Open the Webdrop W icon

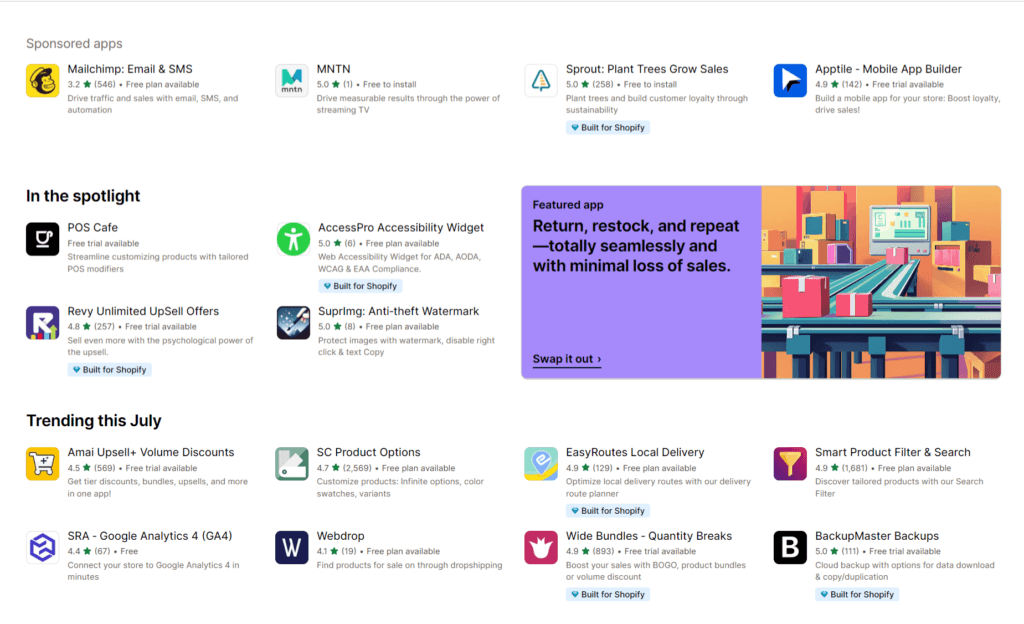pyautogui.click(x=292, y=547)
